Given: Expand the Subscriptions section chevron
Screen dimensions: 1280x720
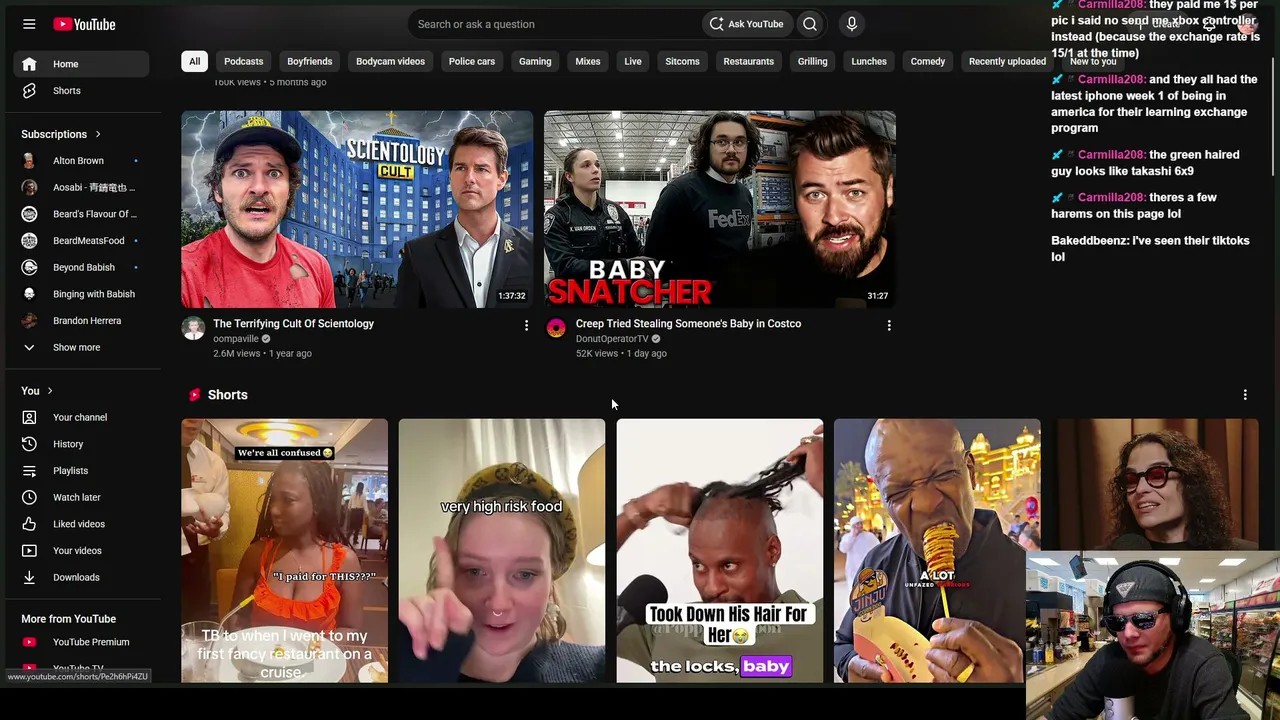Looking at the screenshot, I should [98, 134].
